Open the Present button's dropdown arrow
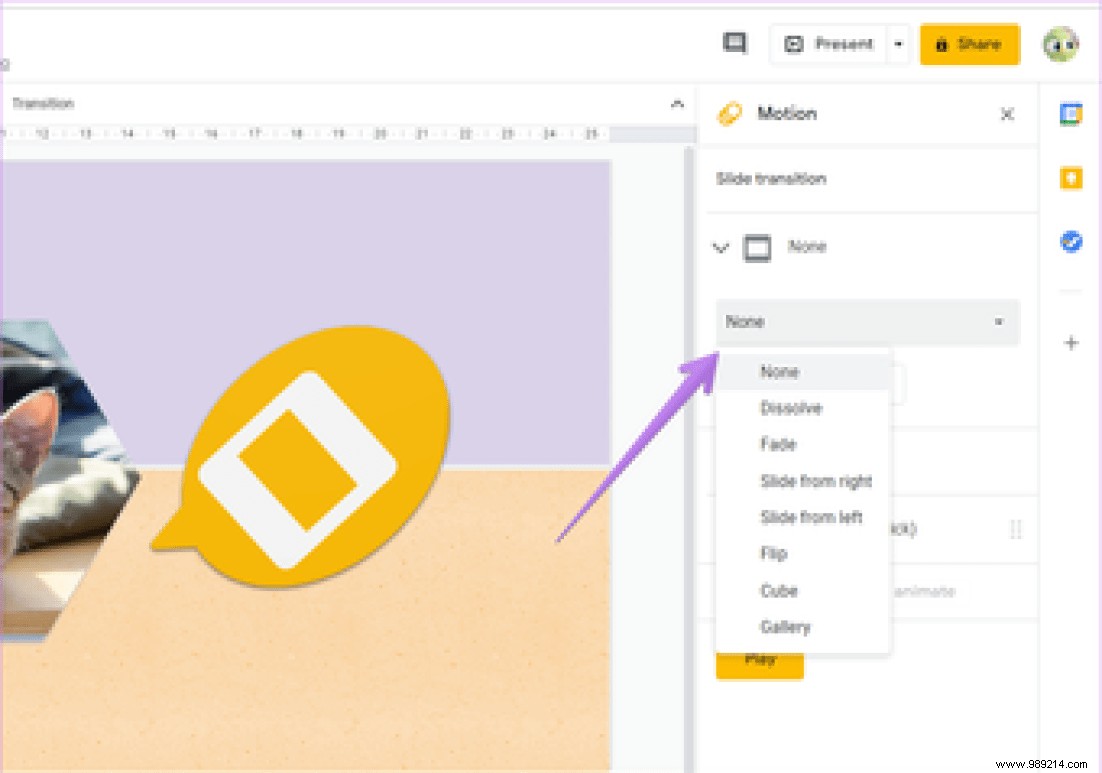This screenshot has height=773, width=1102. click(x=898, y=44)
